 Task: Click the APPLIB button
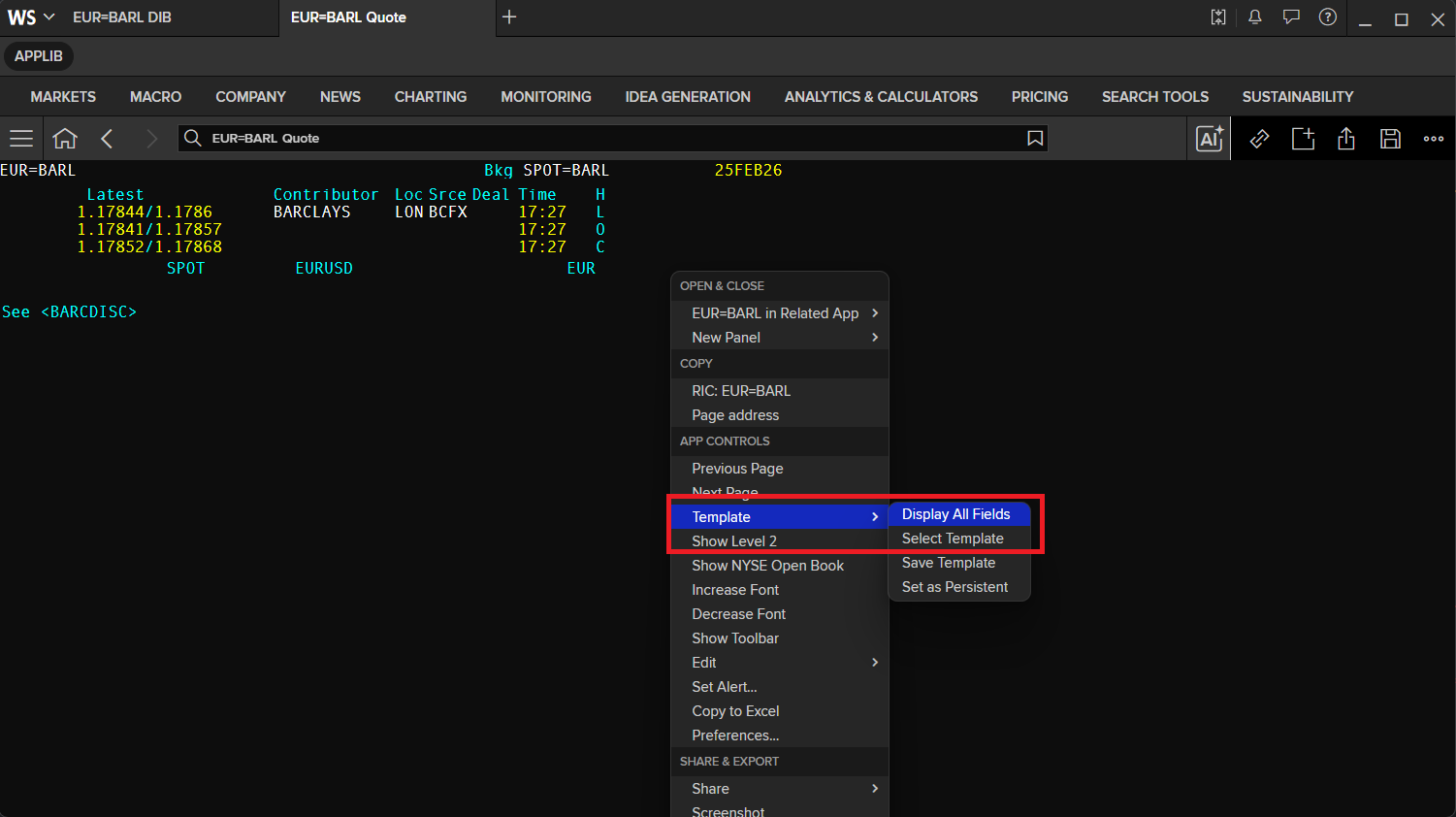tap(39, 56)
